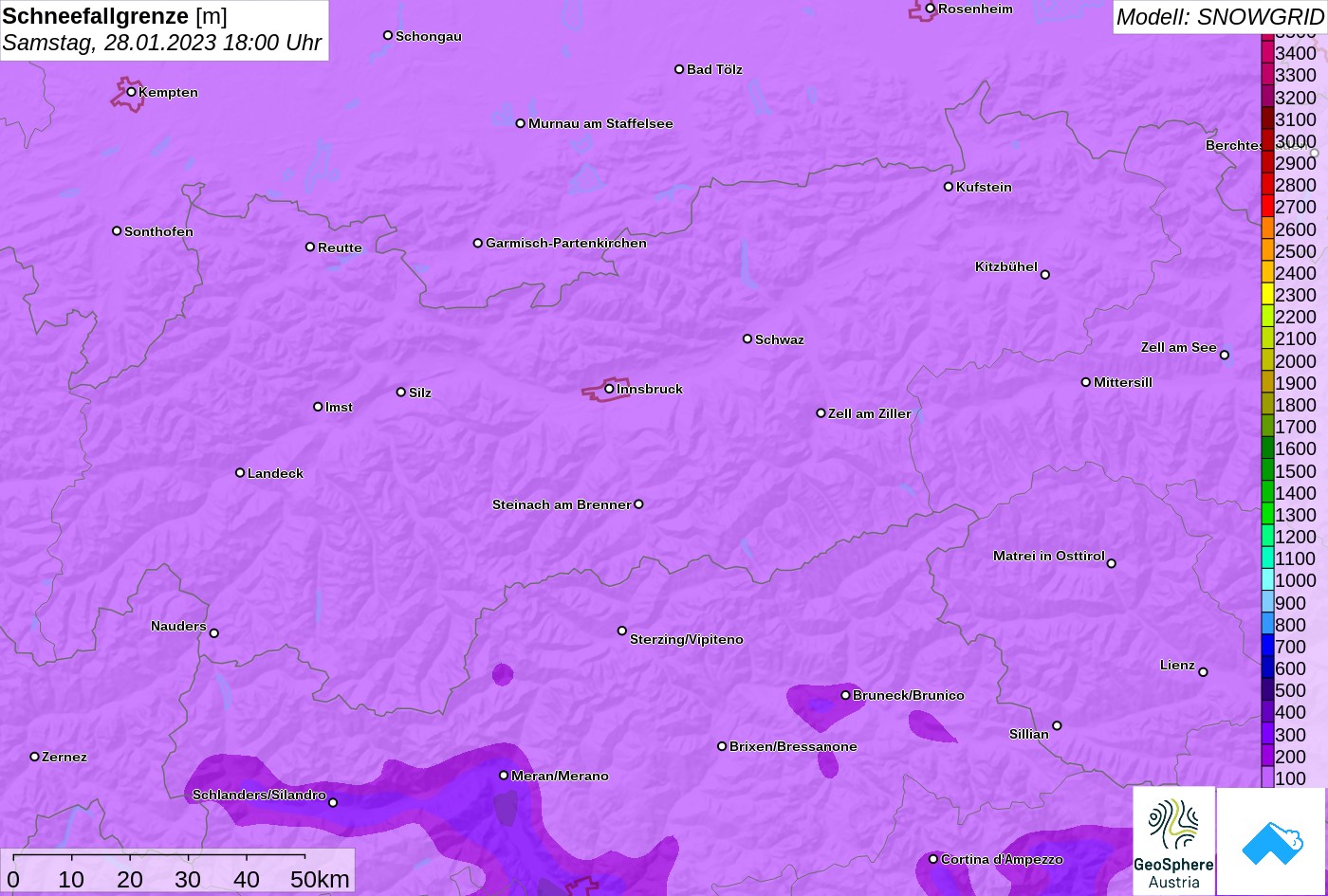Image resolution: width=1328 pixels, height=896 pixels.
Task: Click the Reutte marker dot
Action: point(310,247)
